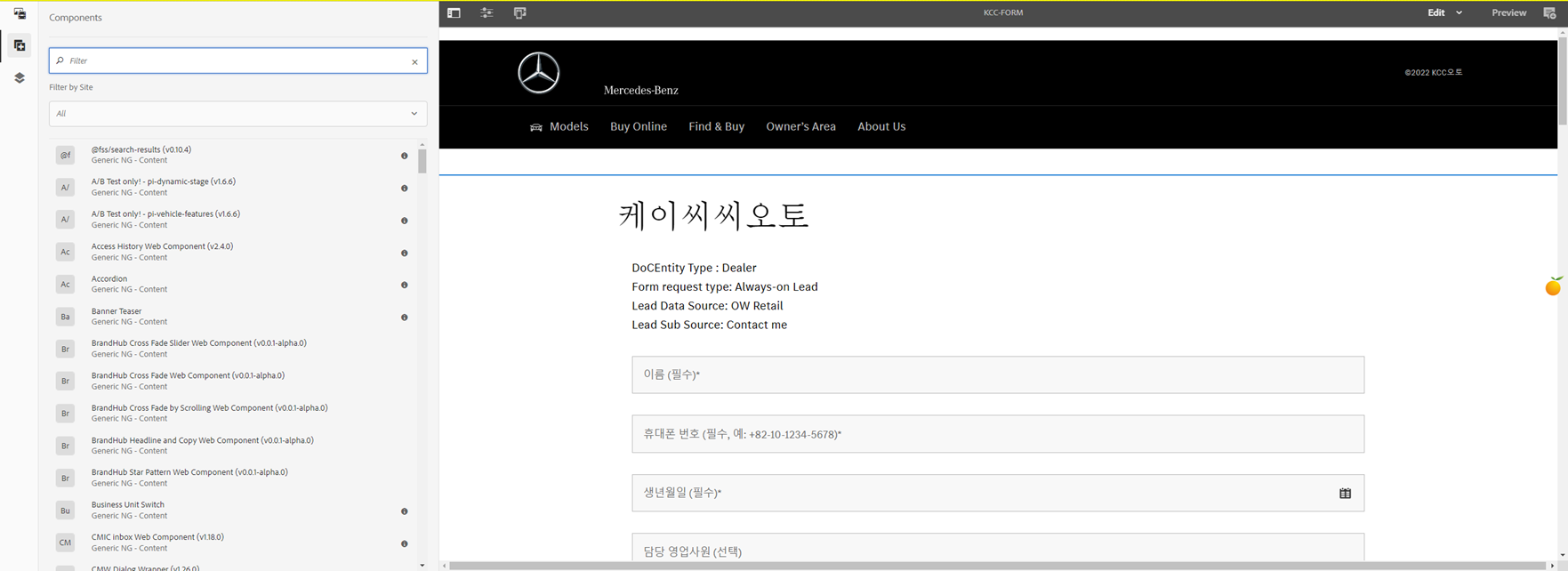The height and width of the screenshot is (571, 1568).
Task: Click the @f avatar of search-results component
Action: [x=65, y=155]
